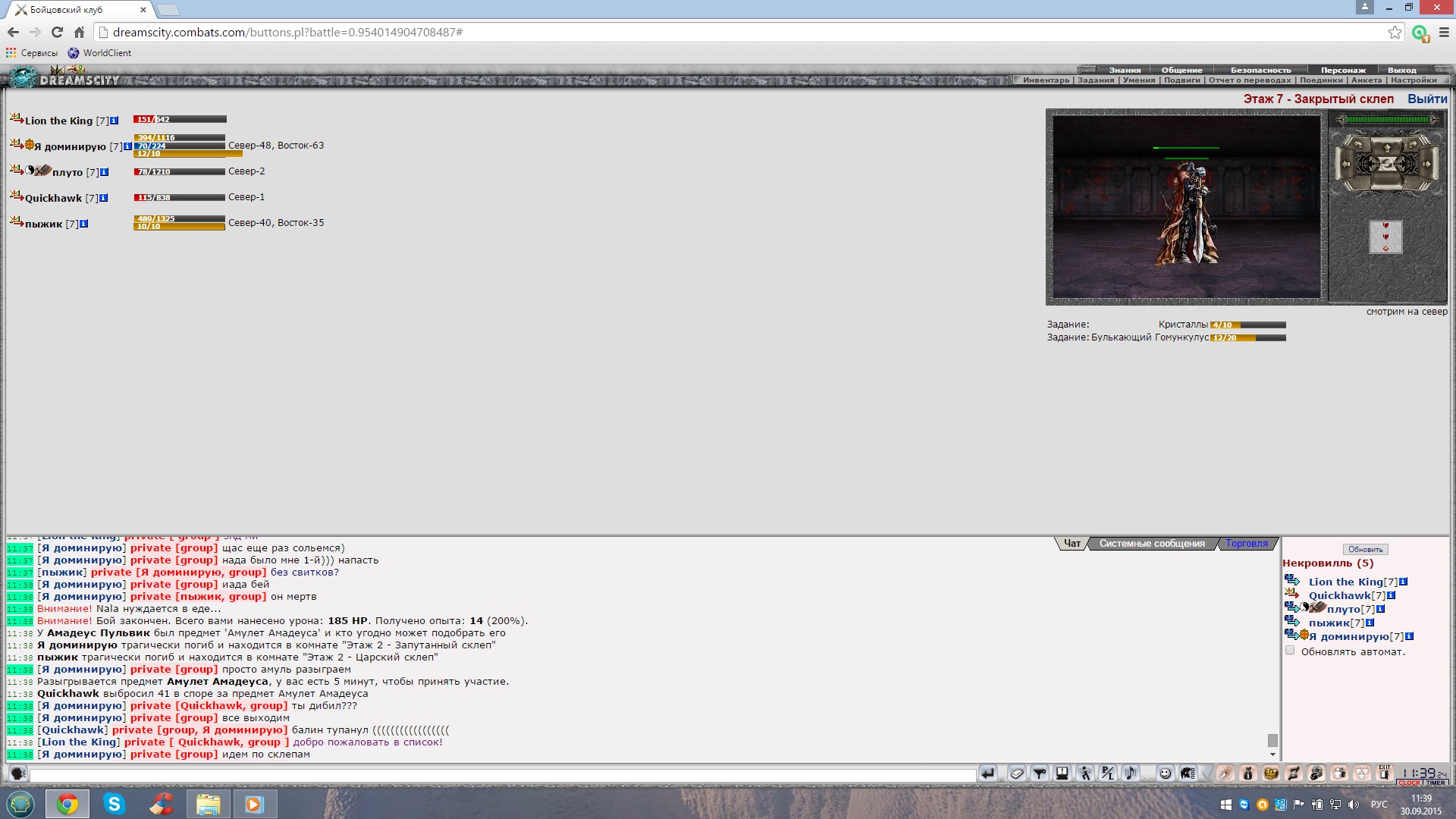The width and height of the screenshot is (1456, 819).
Task: Click the Обновить button
Action: (1365, 549)
